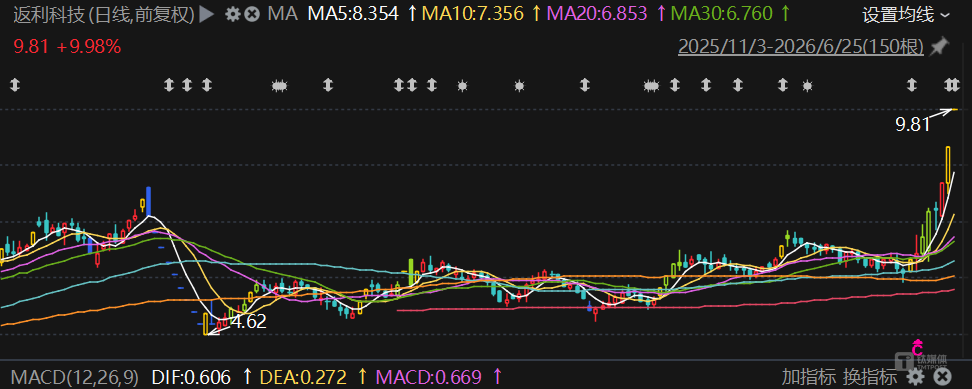Viewport: 972px width, 389px height.
Task: Click 加指标 to add an indicator
Action: (808, 376)
